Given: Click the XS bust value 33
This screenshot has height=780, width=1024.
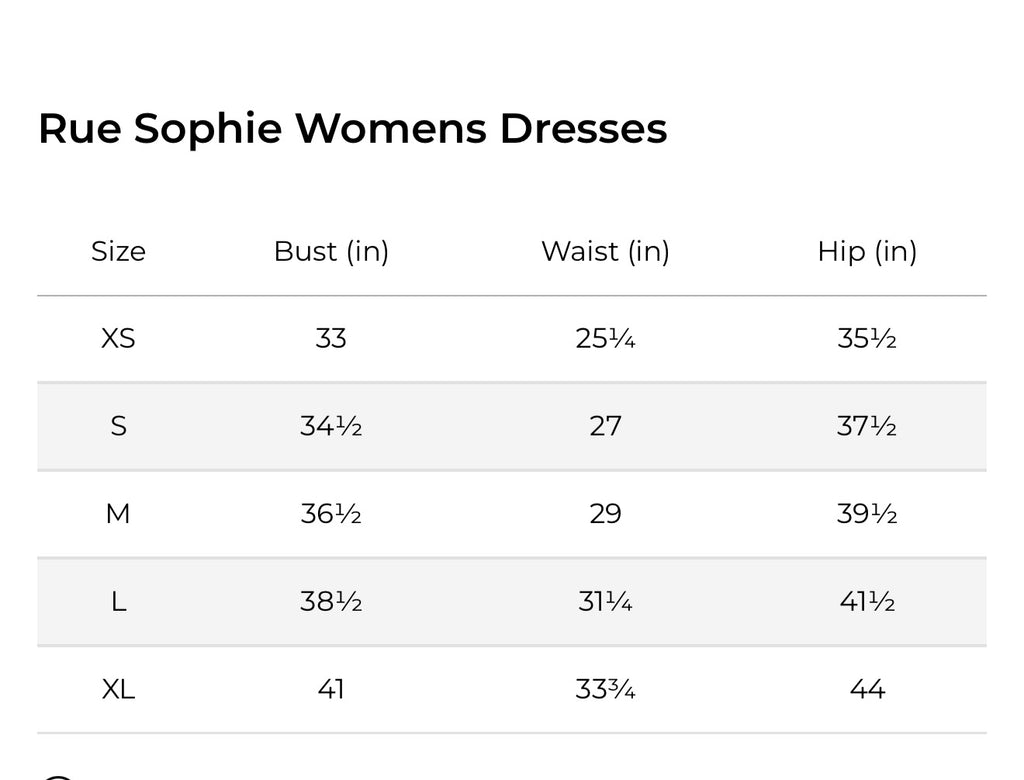Looking at the screenshot, I should tap(331, 338).
